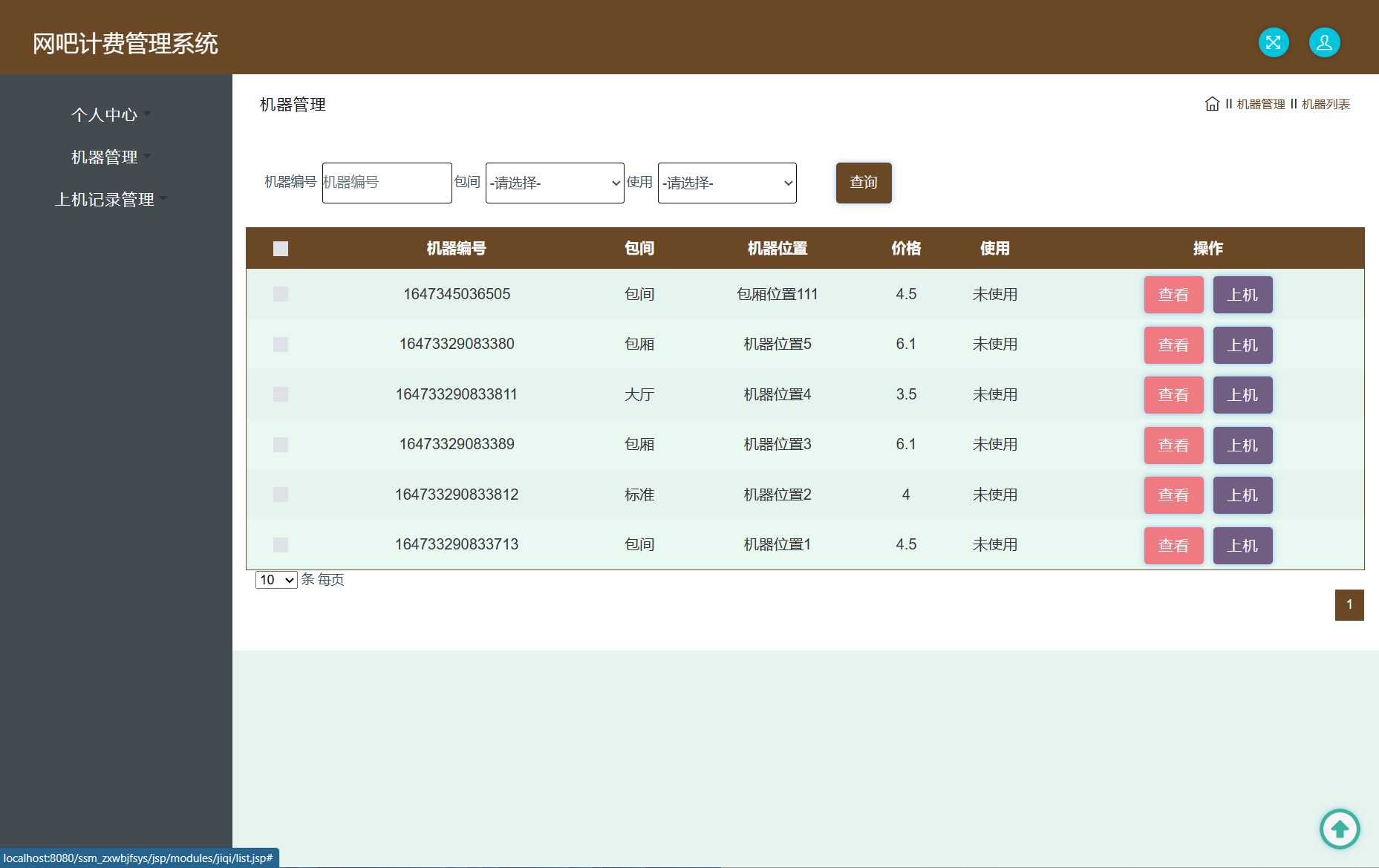Viewport: 1379px width, 868px height.
Task: Toggle the select-all checkbox in table header
Action: pyautogui.click(x=281, y=249)
